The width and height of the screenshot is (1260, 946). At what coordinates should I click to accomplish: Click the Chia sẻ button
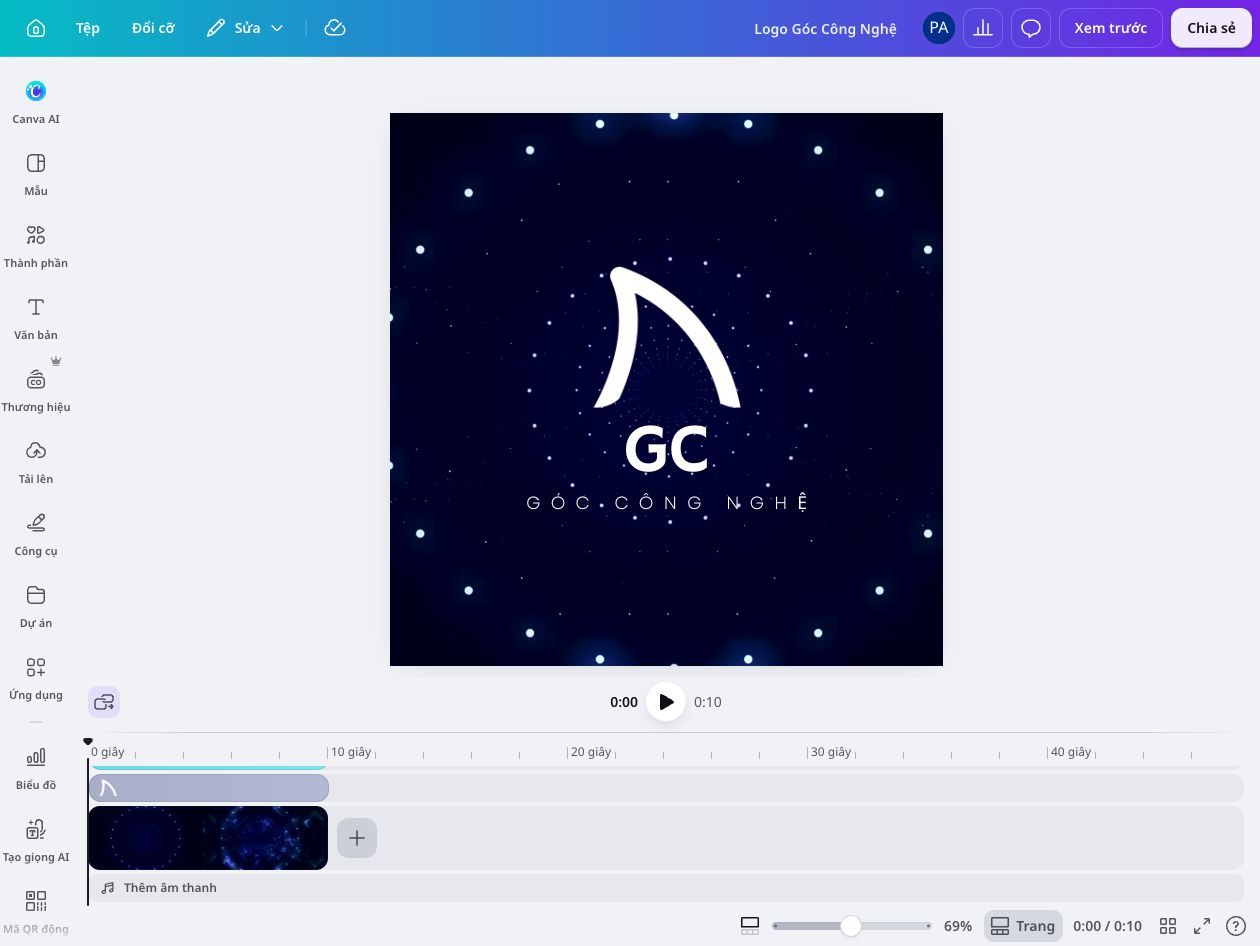click(1211, 28)
